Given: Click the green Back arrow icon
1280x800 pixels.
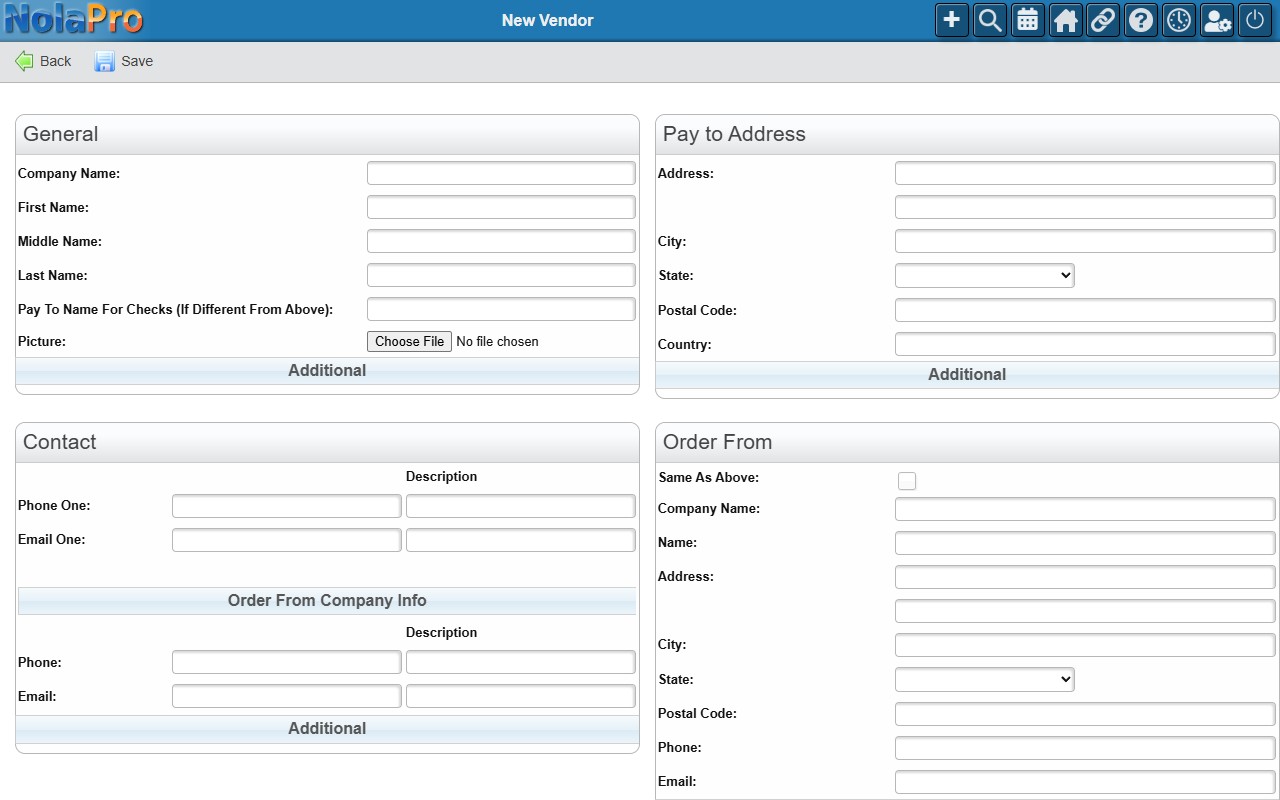Looking at the screenshot, I should coord(24,61).
